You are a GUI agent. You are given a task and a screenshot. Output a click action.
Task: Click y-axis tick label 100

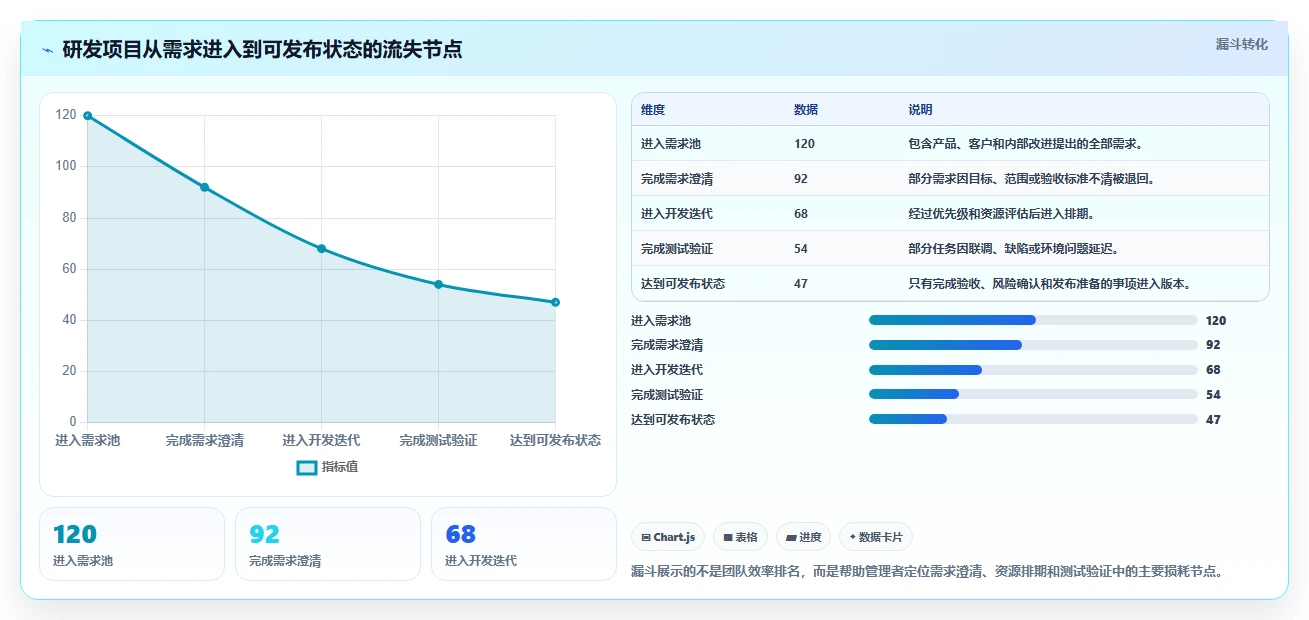point(66,166)
